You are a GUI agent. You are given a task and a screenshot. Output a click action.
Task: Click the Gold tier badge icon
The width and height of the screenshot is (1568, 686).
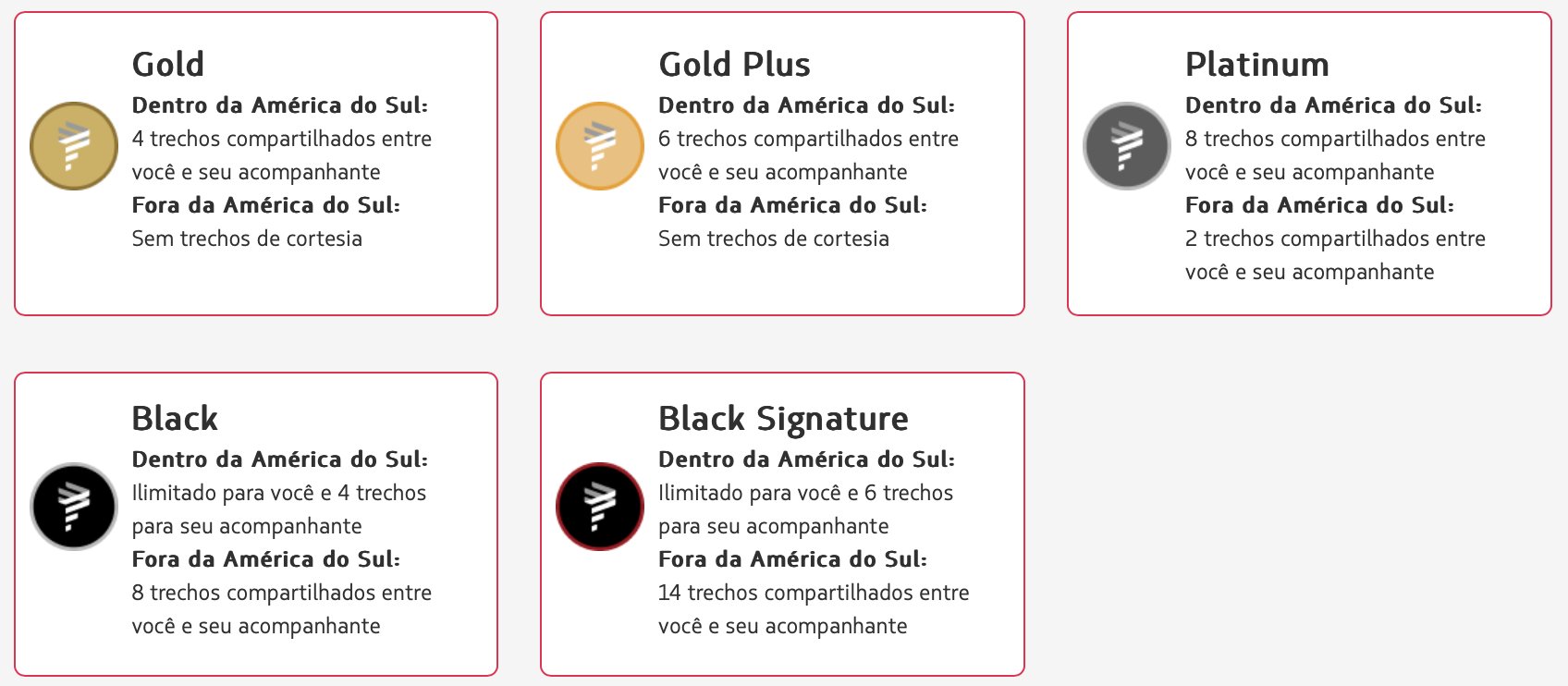(x=74, y=146)
